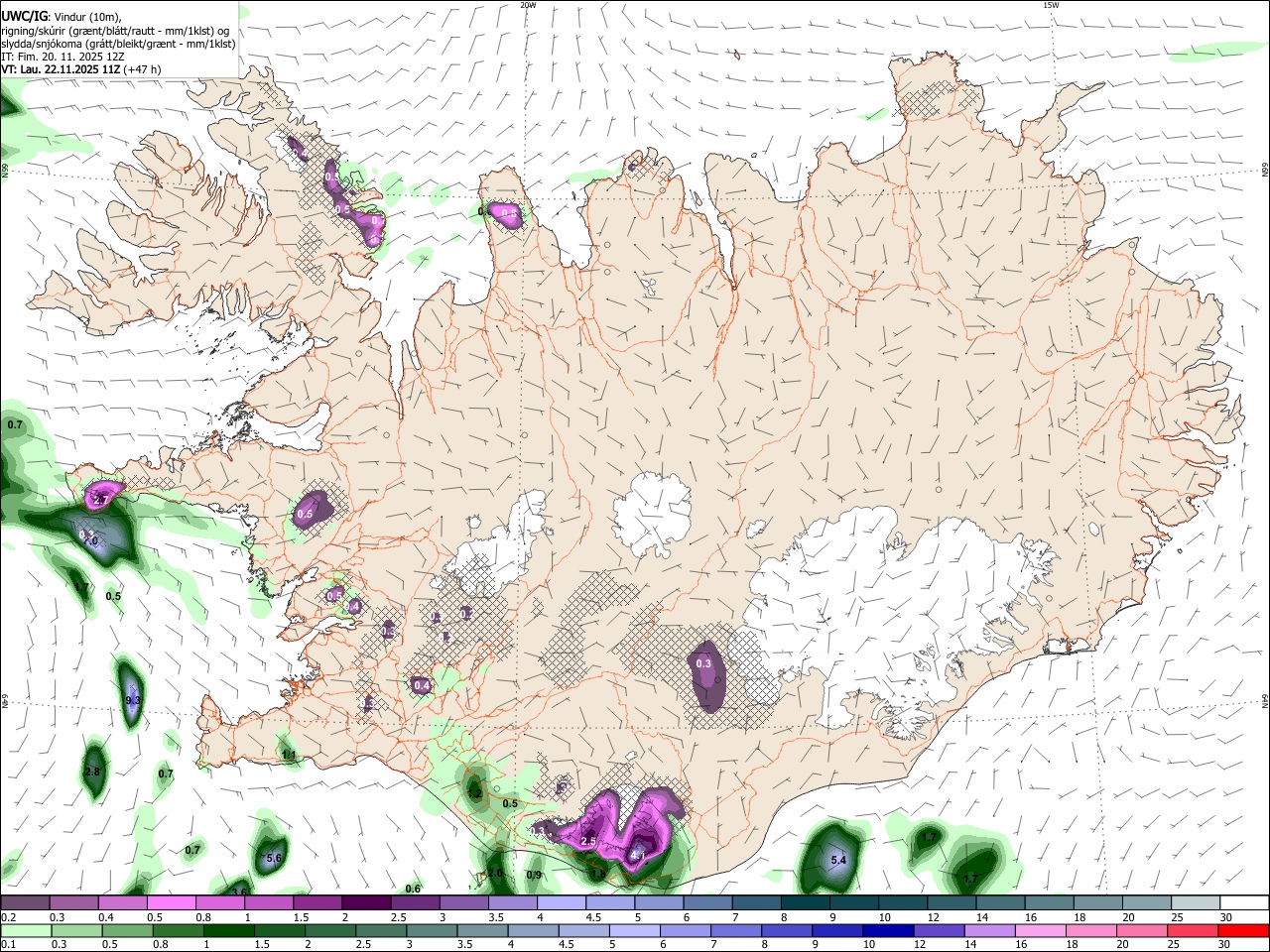Click the '5.4' precipitation value off the south coast
The height and width of the screenshot is (952, 1270).
point(838,860)
